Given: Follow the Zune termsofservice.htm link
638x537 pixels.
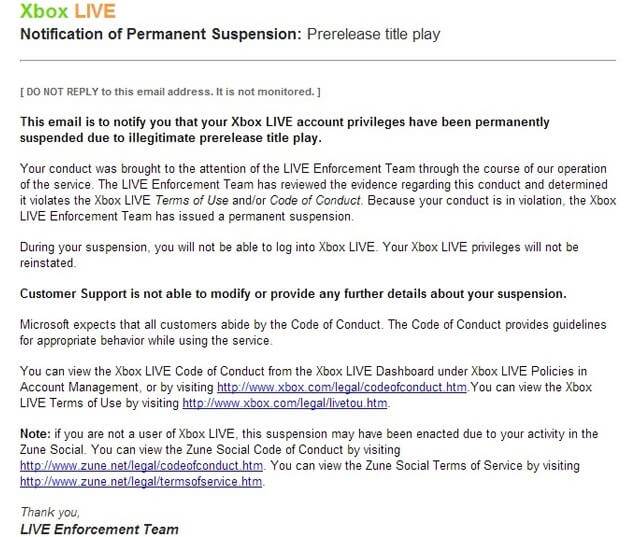Looking at the screenshot, I should [141, 481].
